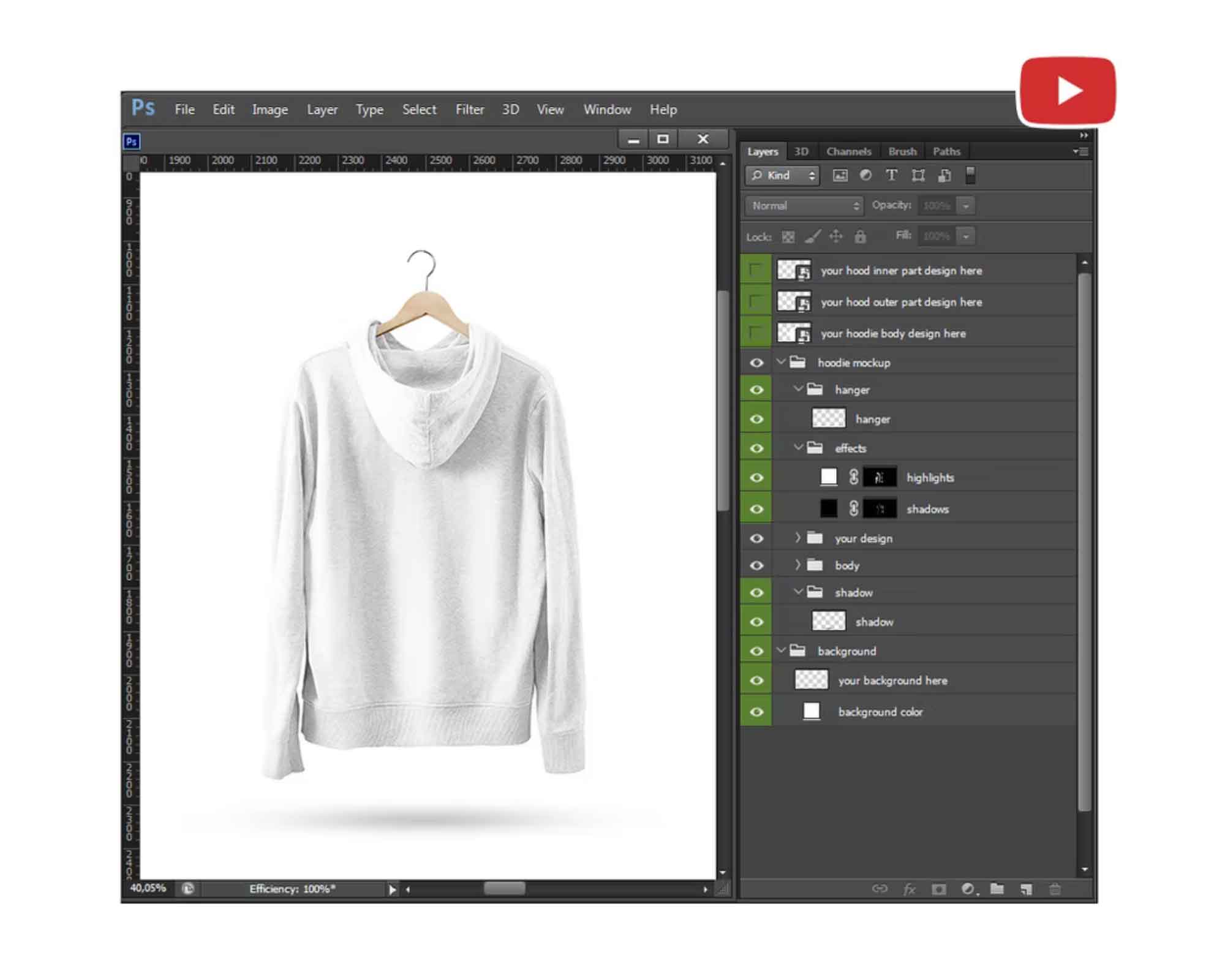Click the Ps document icon in title bar
The image size is (1225, 980).
(x=131, y=141)
